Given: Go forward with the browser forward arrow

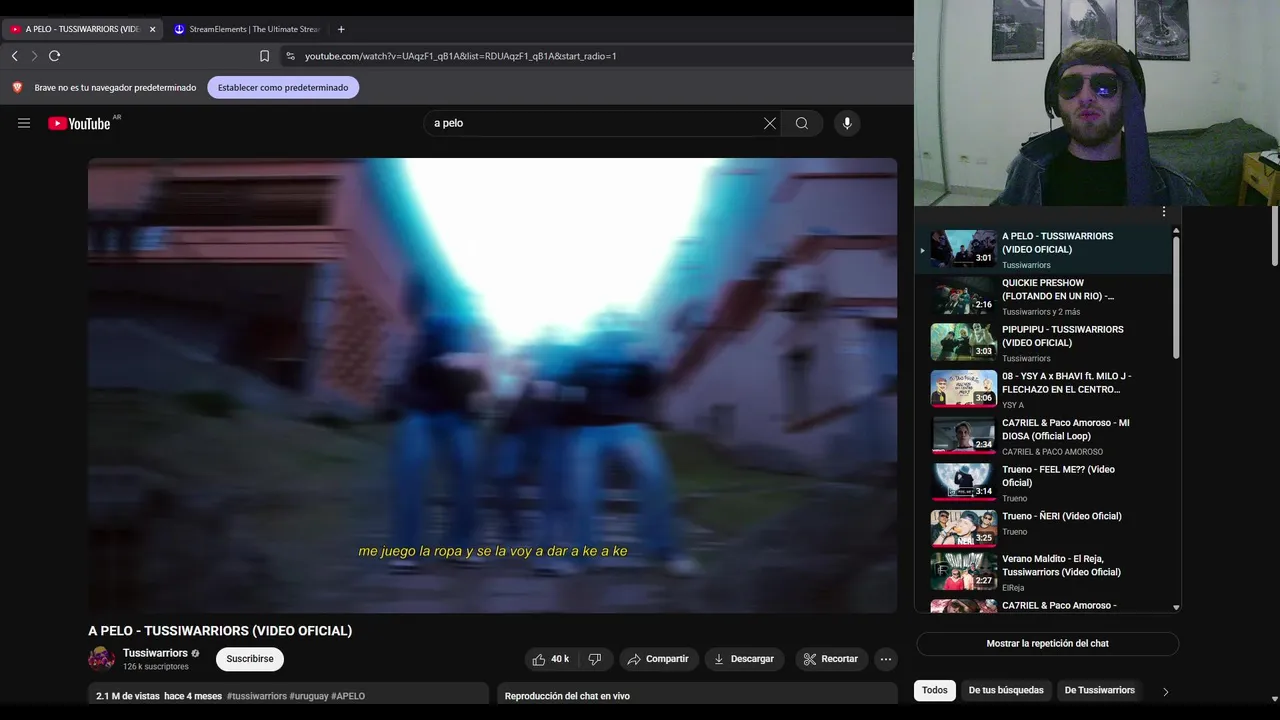Looking at the screenshot, I should (34, 56).
